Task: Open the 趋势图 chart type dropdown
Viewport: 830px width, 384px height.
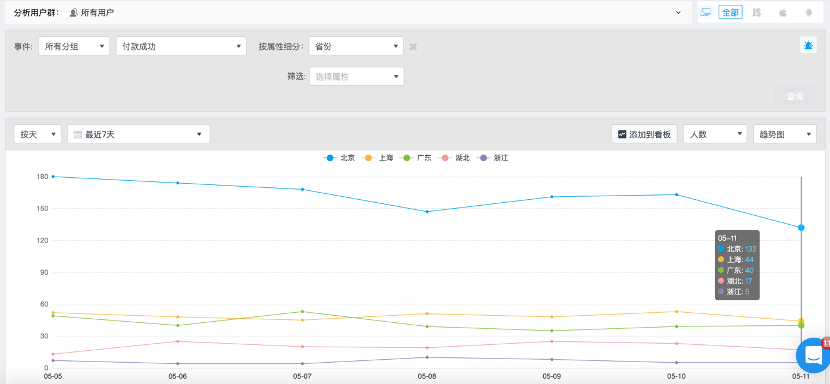Action: (x=785, y=134)
